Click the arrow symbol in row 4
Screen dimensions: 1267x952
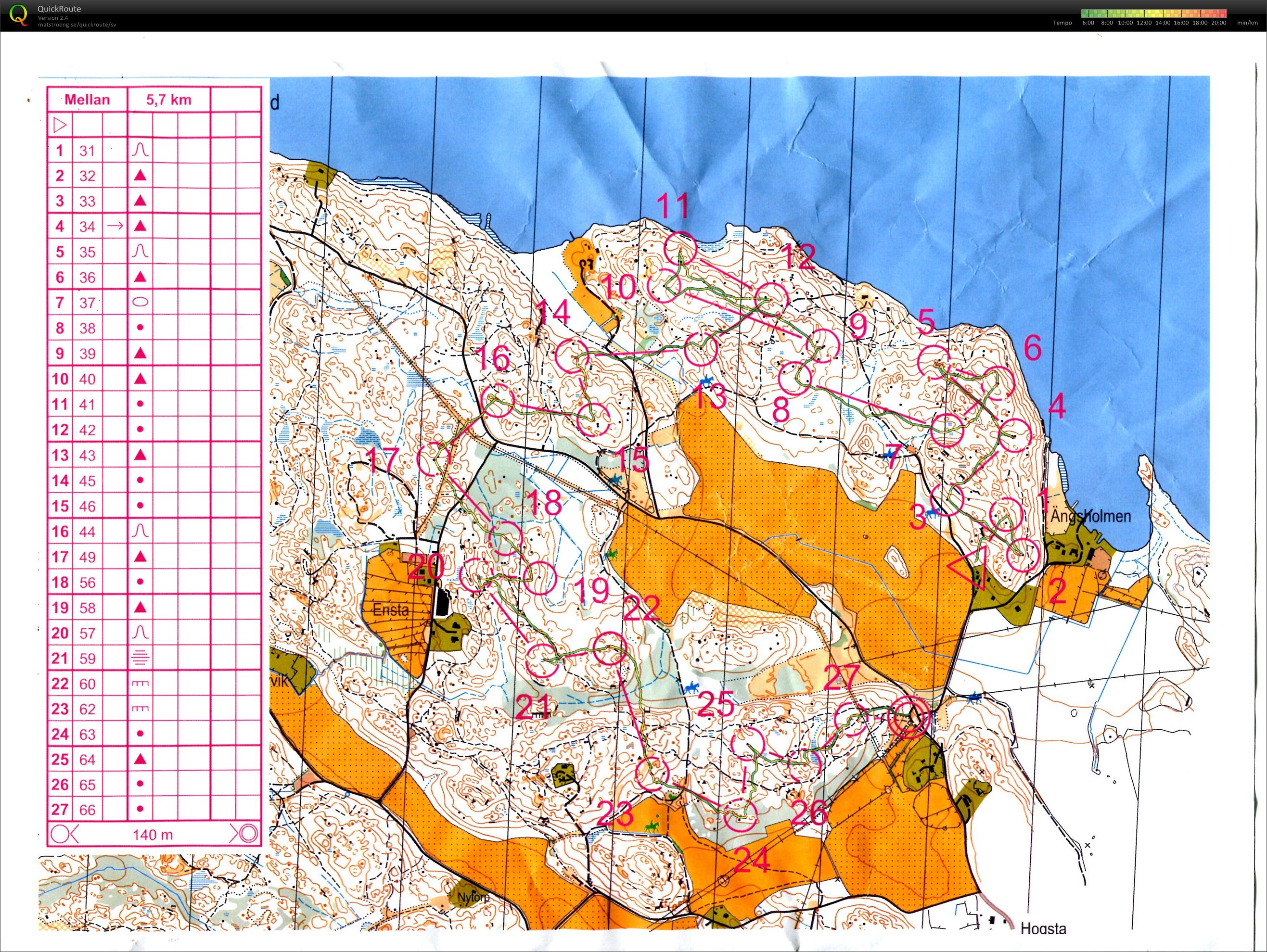pos(115,226)
